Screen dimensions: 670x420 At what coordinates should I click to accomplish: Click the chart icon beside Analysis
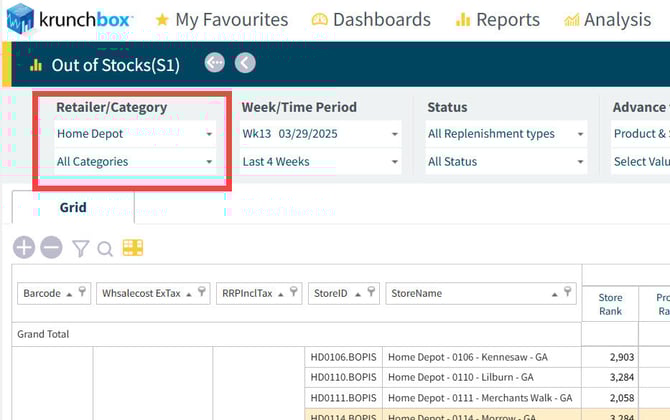click(572, 20)
